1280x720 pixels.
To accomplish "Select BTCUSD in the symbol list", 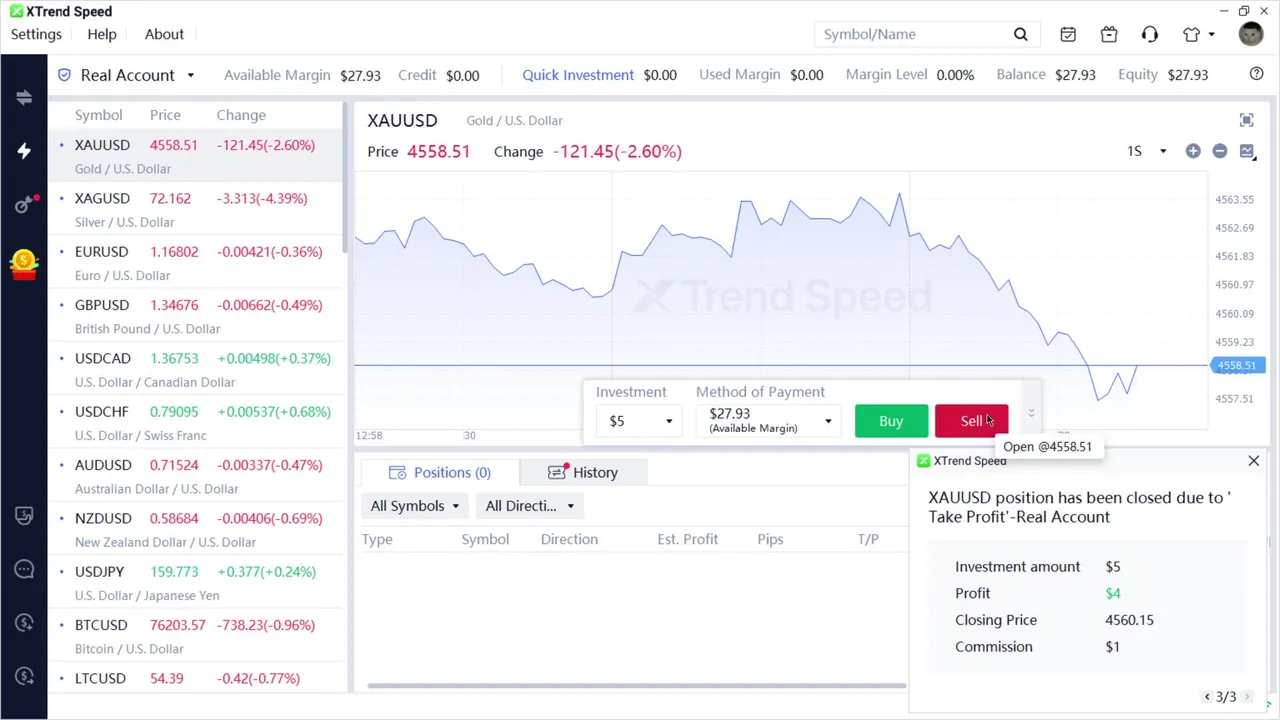I will [x=101, y=625].
